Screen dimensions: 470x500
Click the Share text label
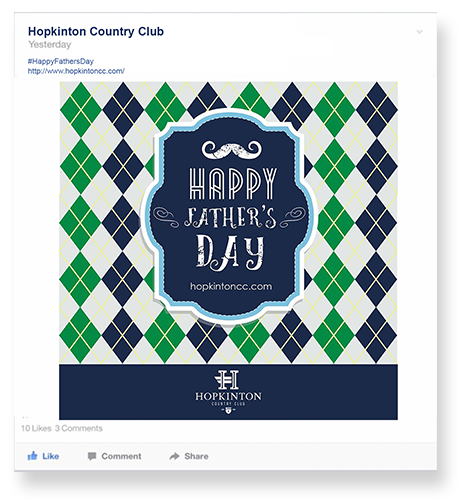[x=196, y=456]
